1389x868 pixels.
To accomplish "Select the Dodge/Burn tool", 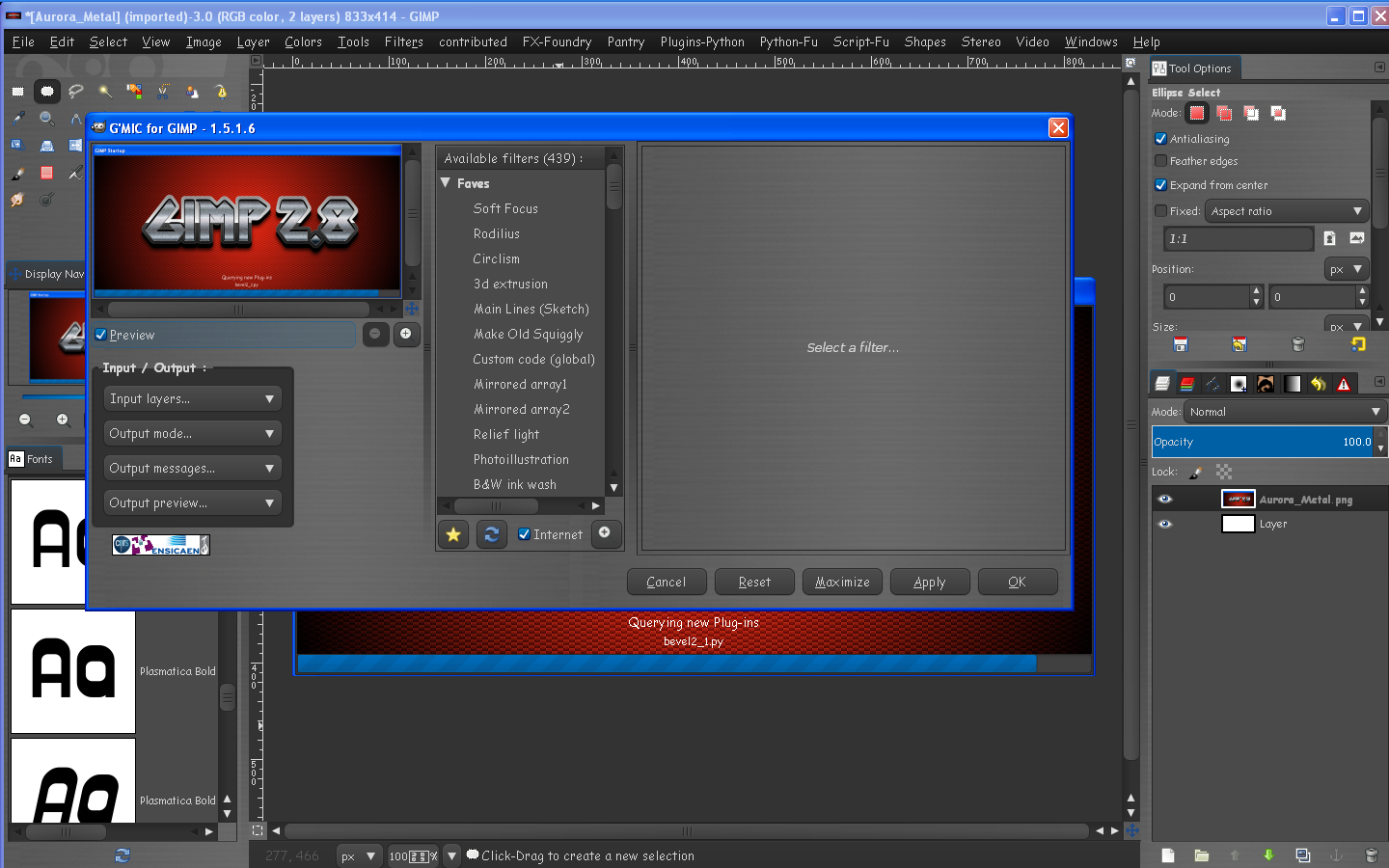I will click(46, 200).
